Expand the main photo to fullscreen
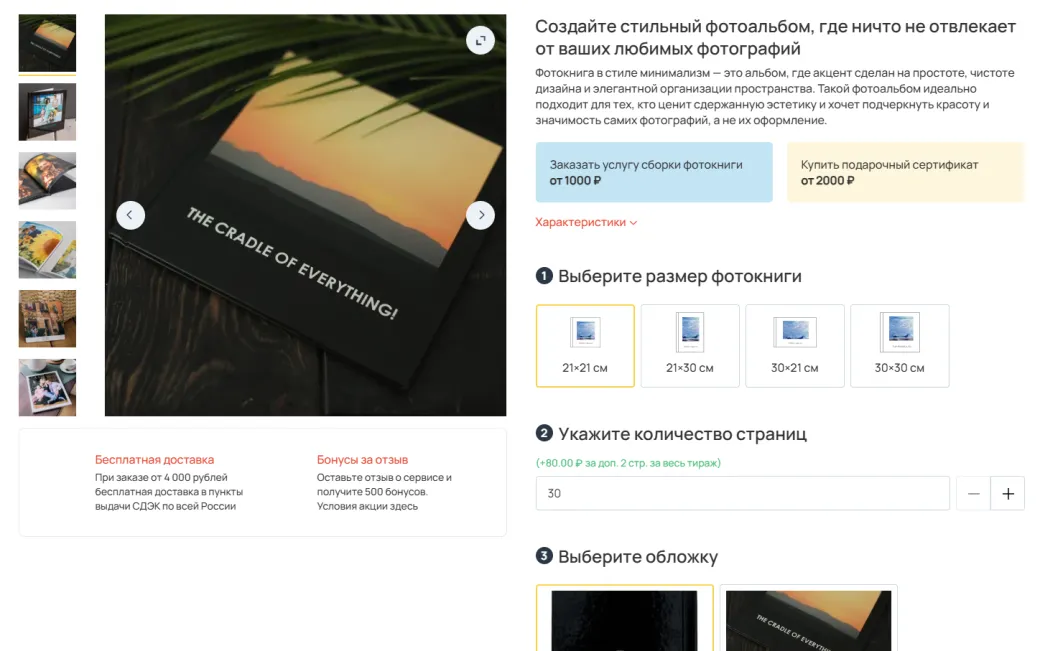The width and height of the screenshot is (1040, 651). (x=480, y=40)
